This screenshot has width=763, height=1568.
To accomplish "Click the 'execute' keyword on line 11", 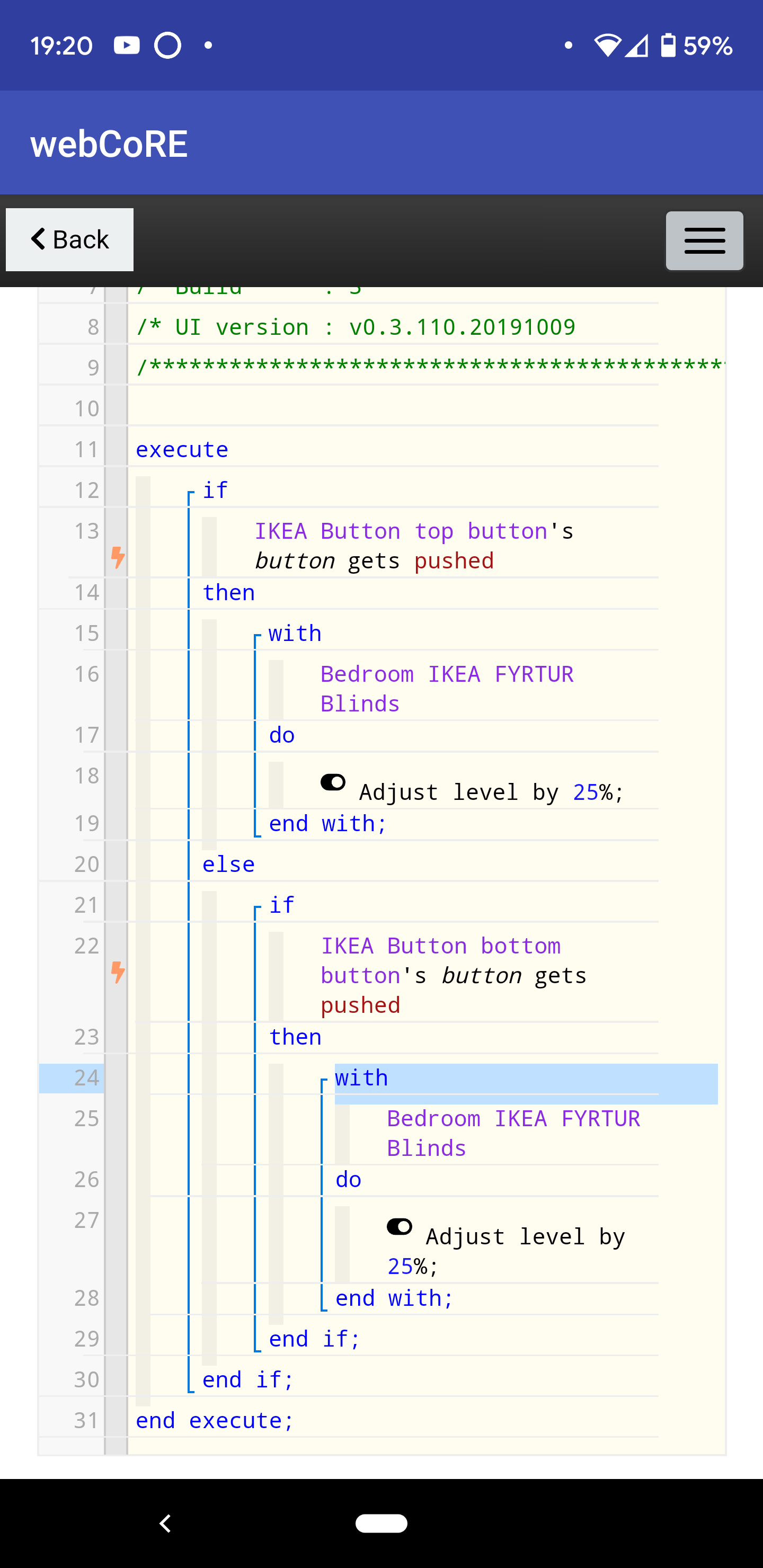I will click(181, 449).
